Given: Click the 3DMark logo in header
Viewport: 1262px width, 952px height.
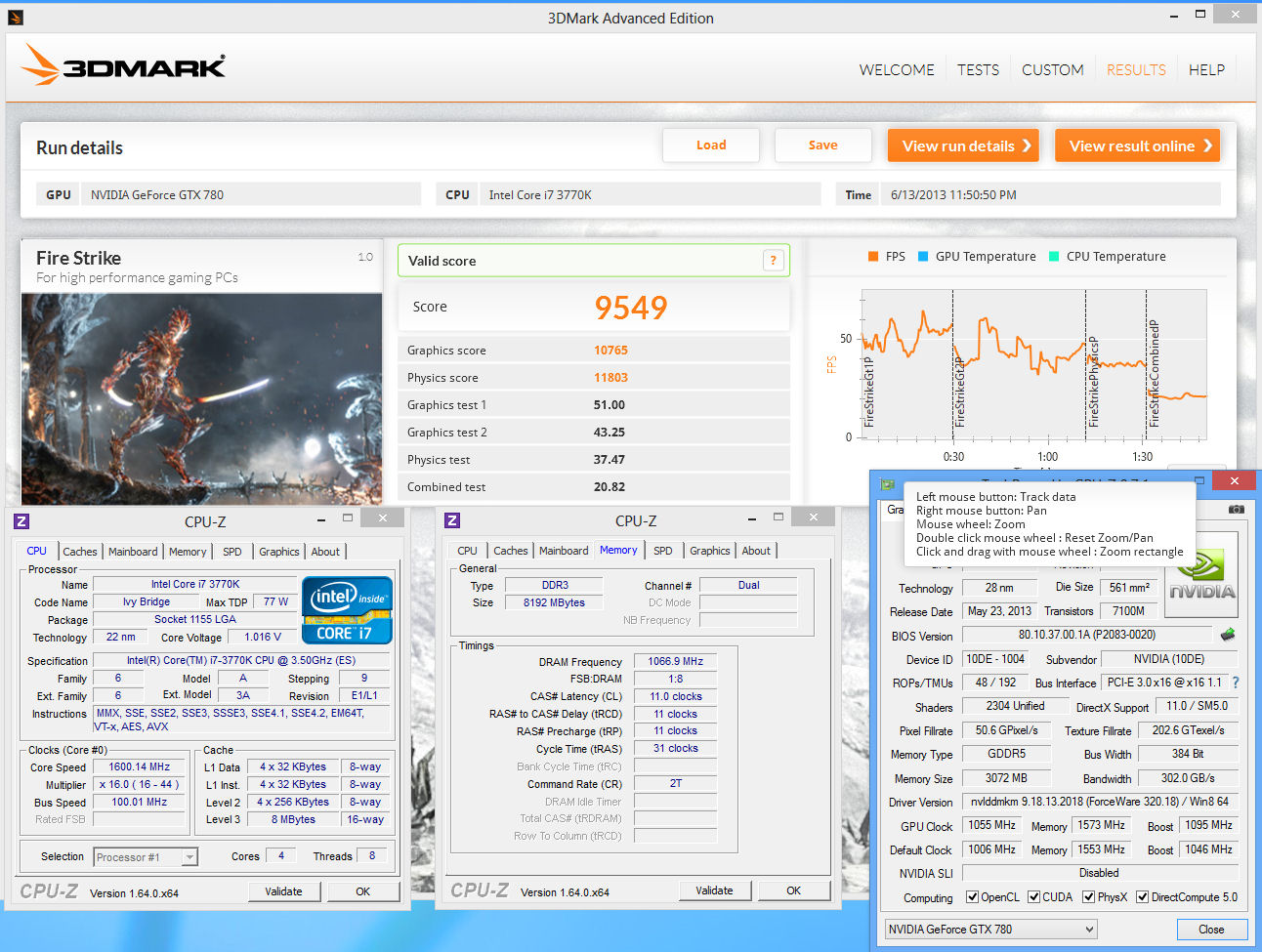Looking at the screenshot, I should click(x=124, y=65).
